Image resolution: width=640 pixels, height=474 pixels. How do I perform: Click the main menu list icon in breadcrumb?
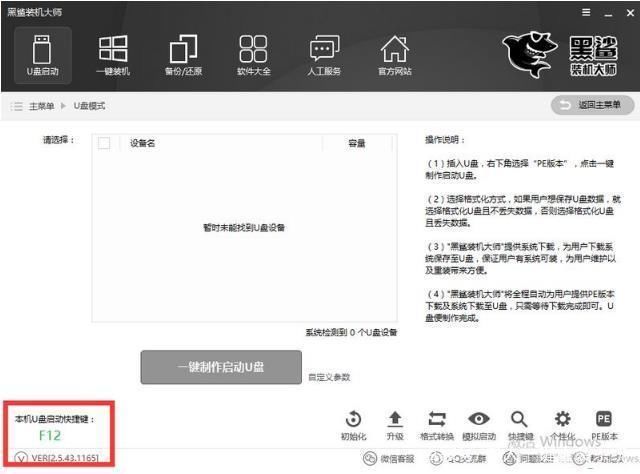point(16,107)
